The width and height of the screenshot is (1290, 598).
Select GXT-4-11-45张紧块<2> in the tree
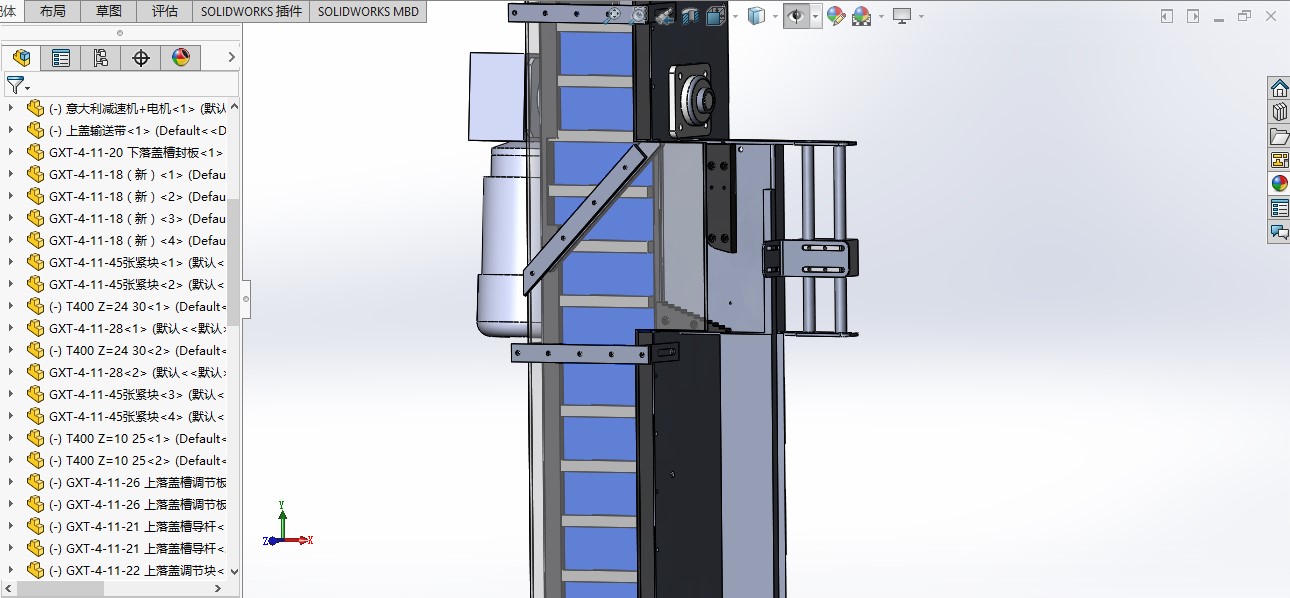point(137,284)
